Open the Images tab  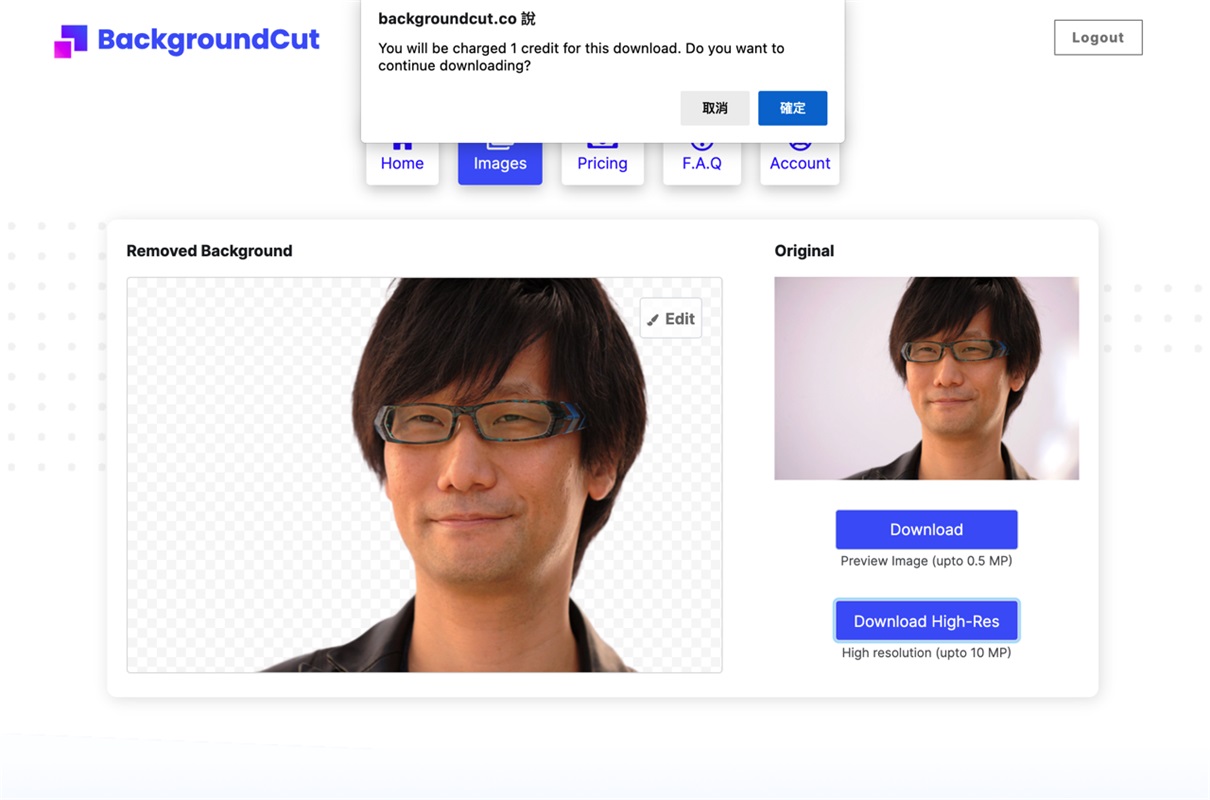500,163
